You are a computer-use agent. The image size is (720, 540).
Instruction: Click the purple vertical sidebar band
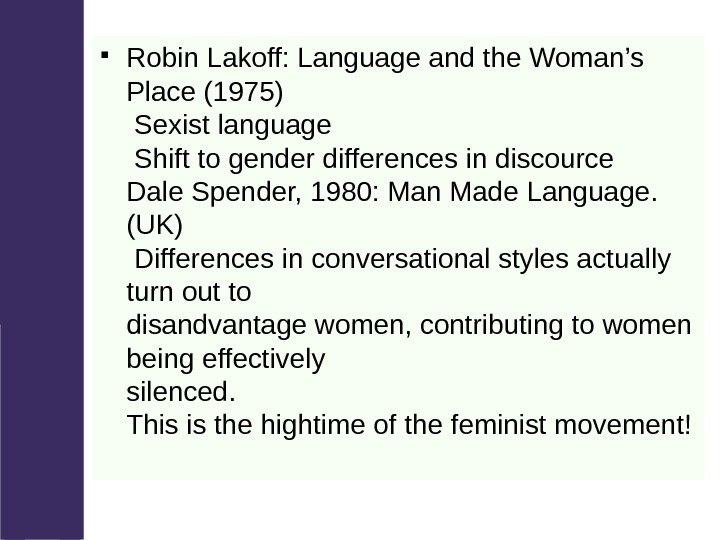[x=40, y=270]
